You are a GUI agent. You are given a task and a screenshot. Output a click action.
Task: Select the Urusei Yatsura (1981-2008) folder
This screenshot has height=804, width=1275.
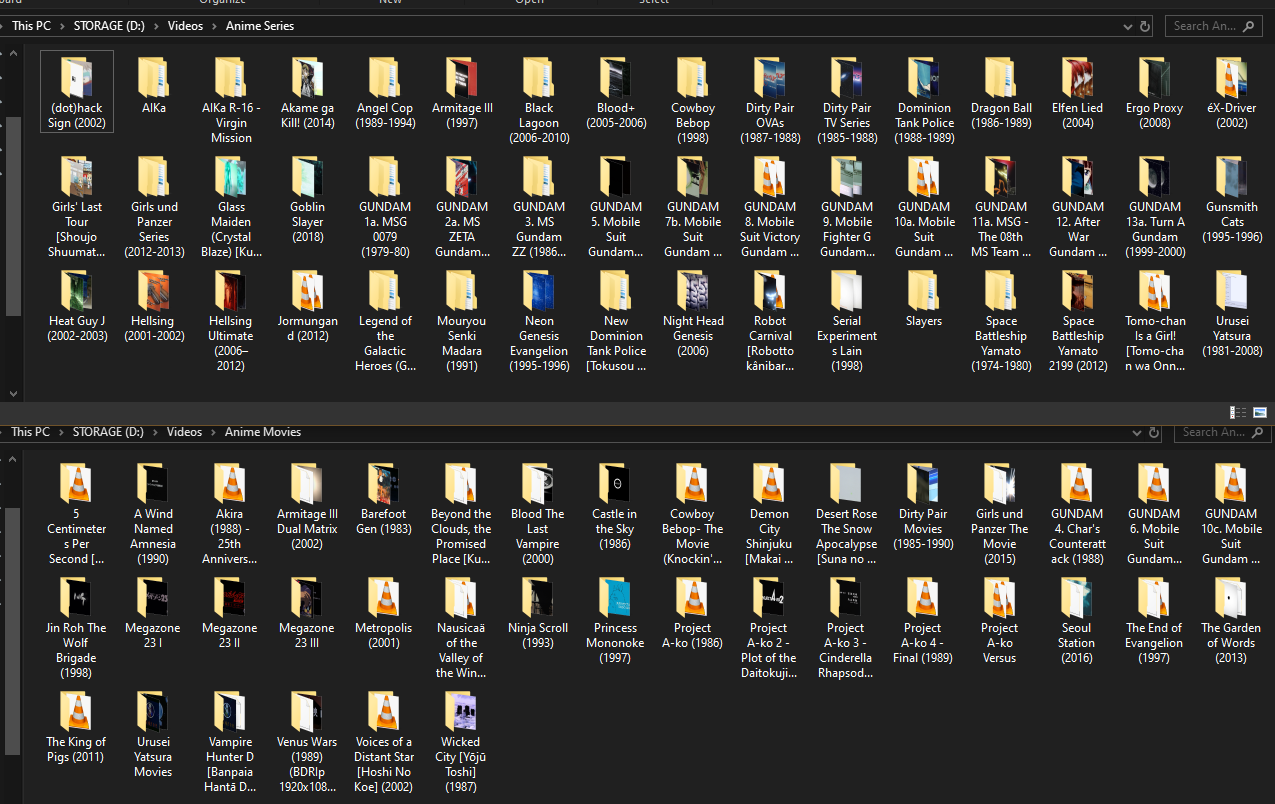pyautogui.click(x=1232, y=312)
